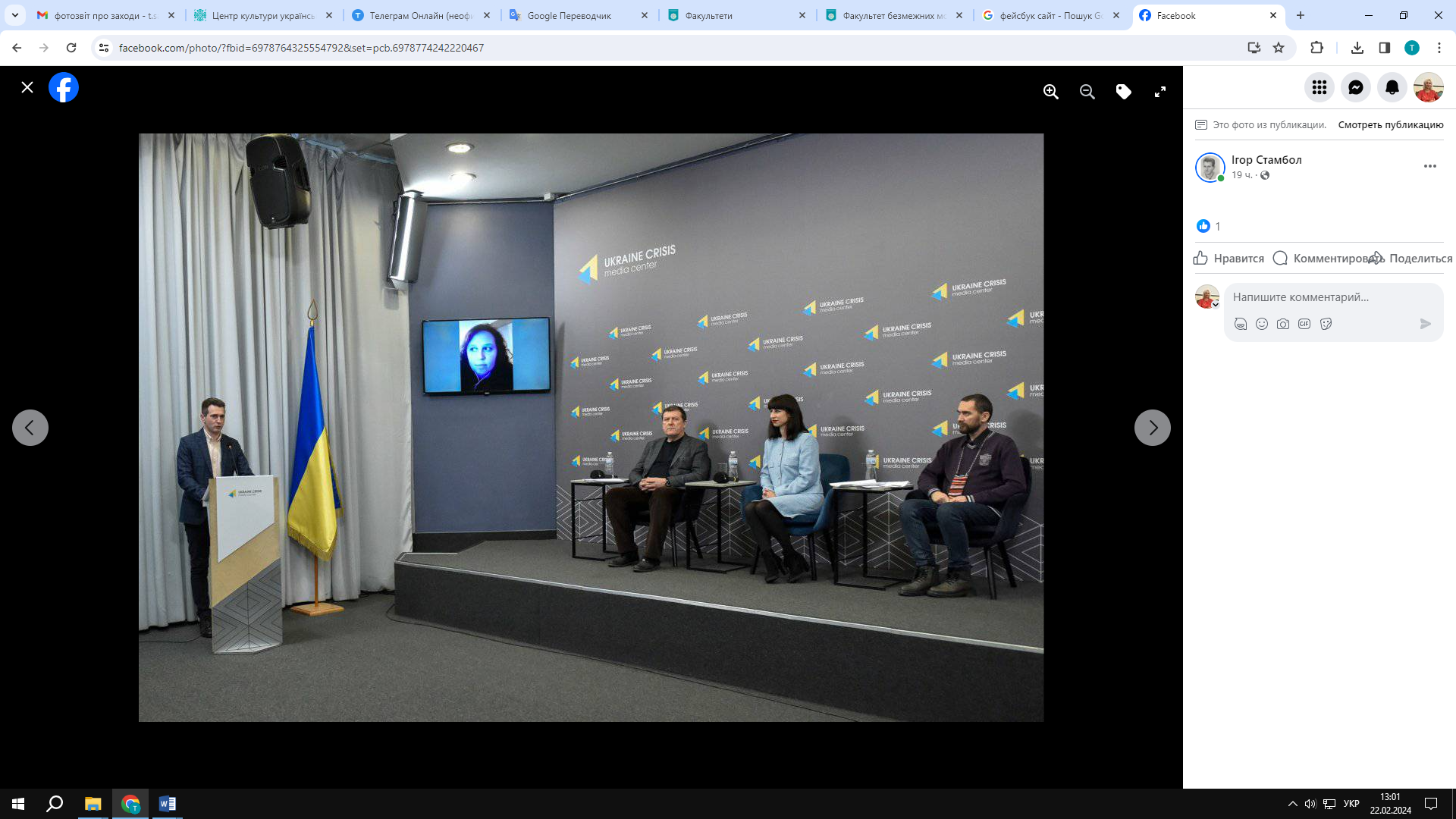Enter fullscreen photo view
Screen dimensions: 1456x819
[x=1159, y=92]
